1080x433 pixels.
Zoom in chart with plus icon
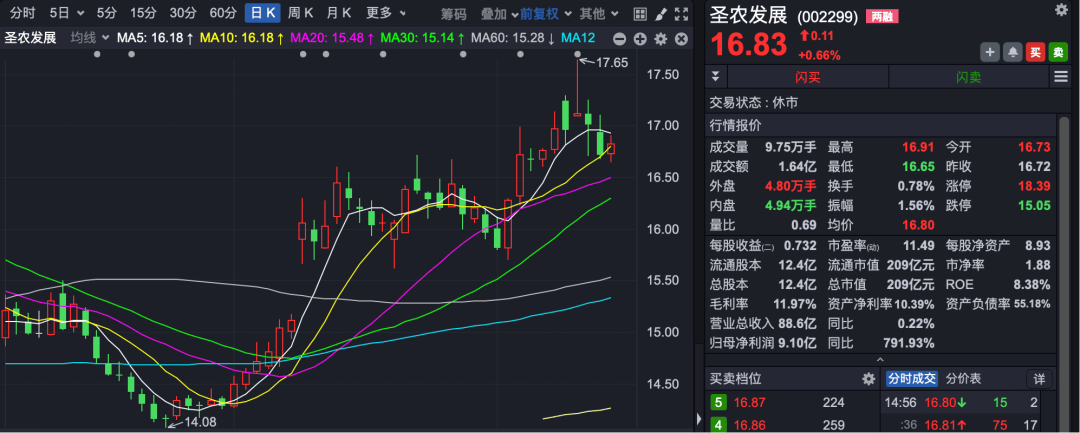point(640,39)
